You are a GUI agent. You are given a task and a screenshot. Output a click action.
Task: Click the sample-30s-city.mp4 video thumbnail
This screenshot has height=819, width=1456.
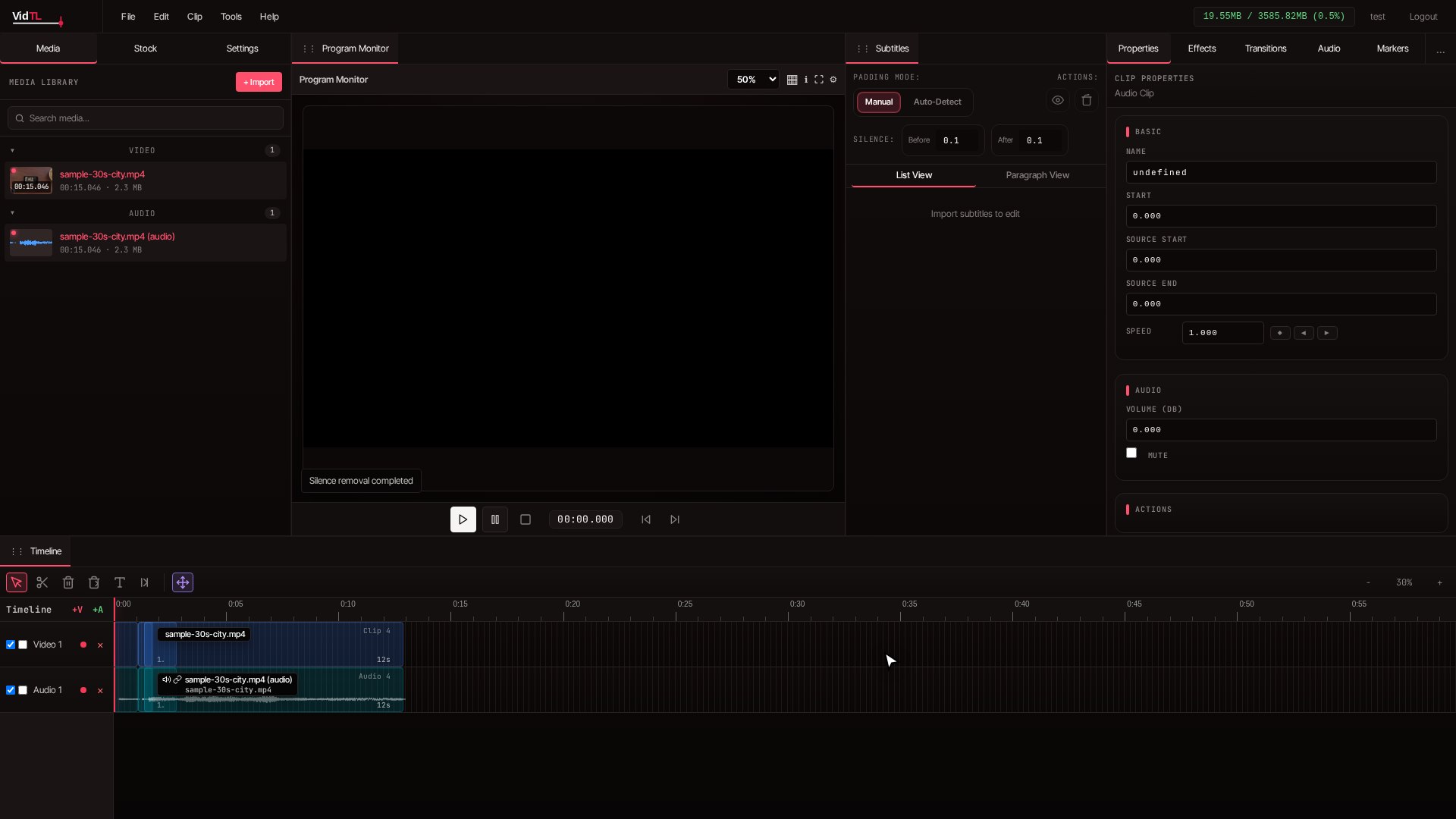[x=31, y=180]
